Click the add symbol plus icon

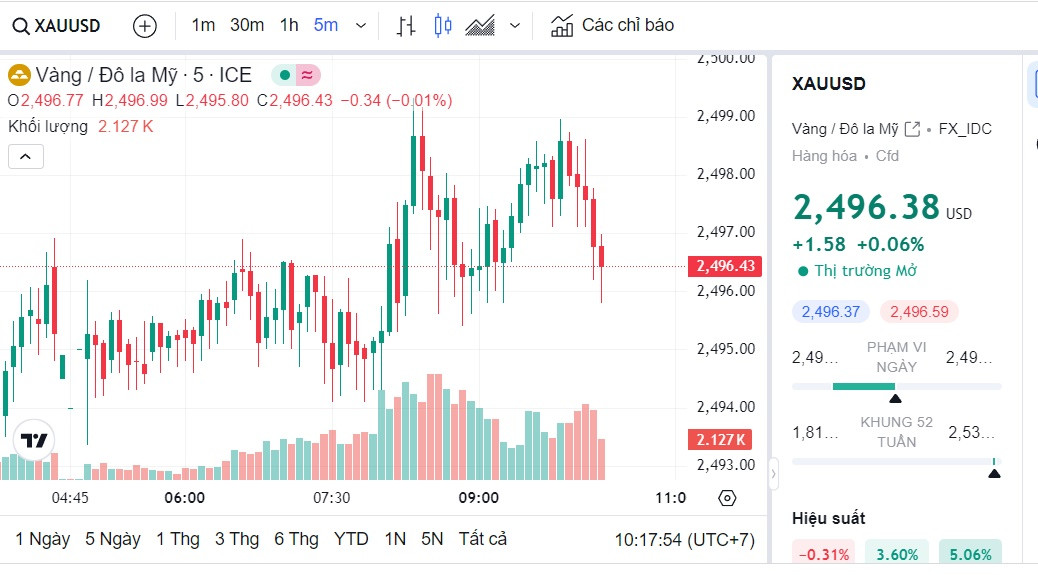(x=144, y=26)
